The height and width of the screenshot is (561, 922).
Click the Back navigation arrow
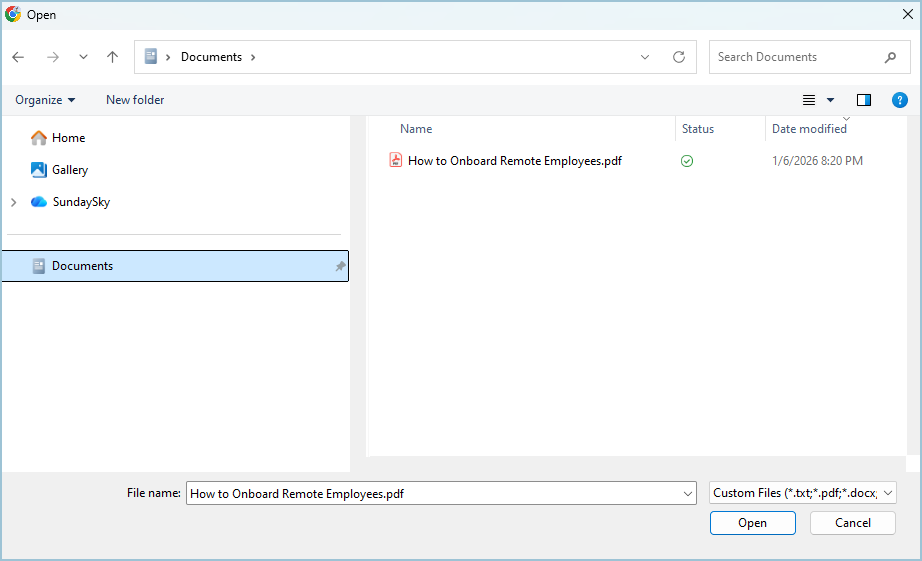click(x=18, y=57)
